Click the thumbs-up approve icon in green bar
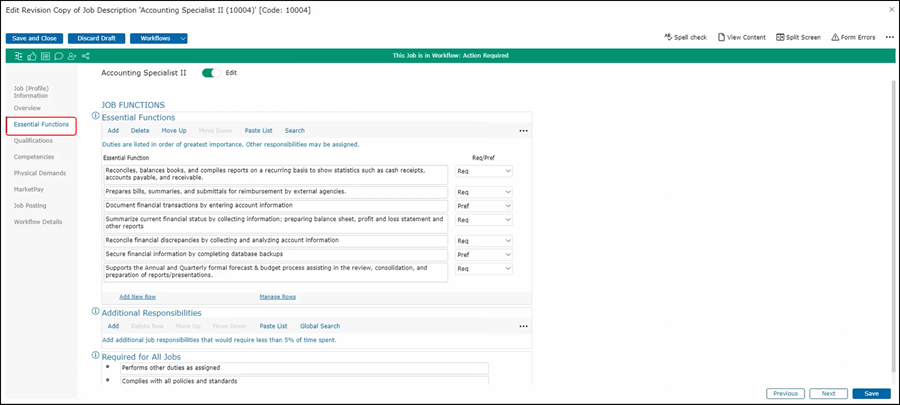This screenshot has height=405, width=900. click(x=32, y=55)
